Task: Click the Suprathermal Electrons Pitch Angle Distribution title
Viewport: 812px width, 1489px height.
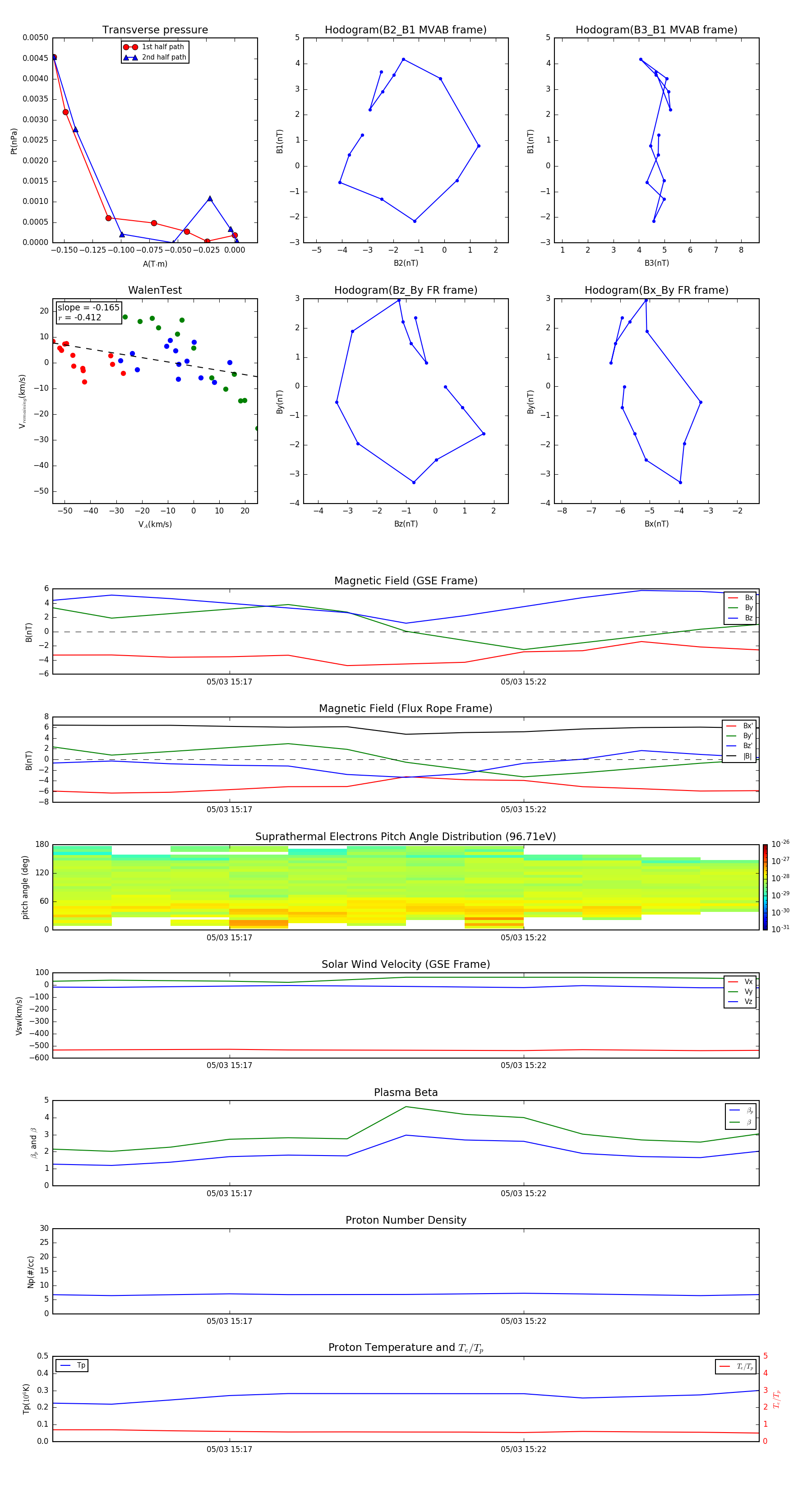Action: coord(406,837)
